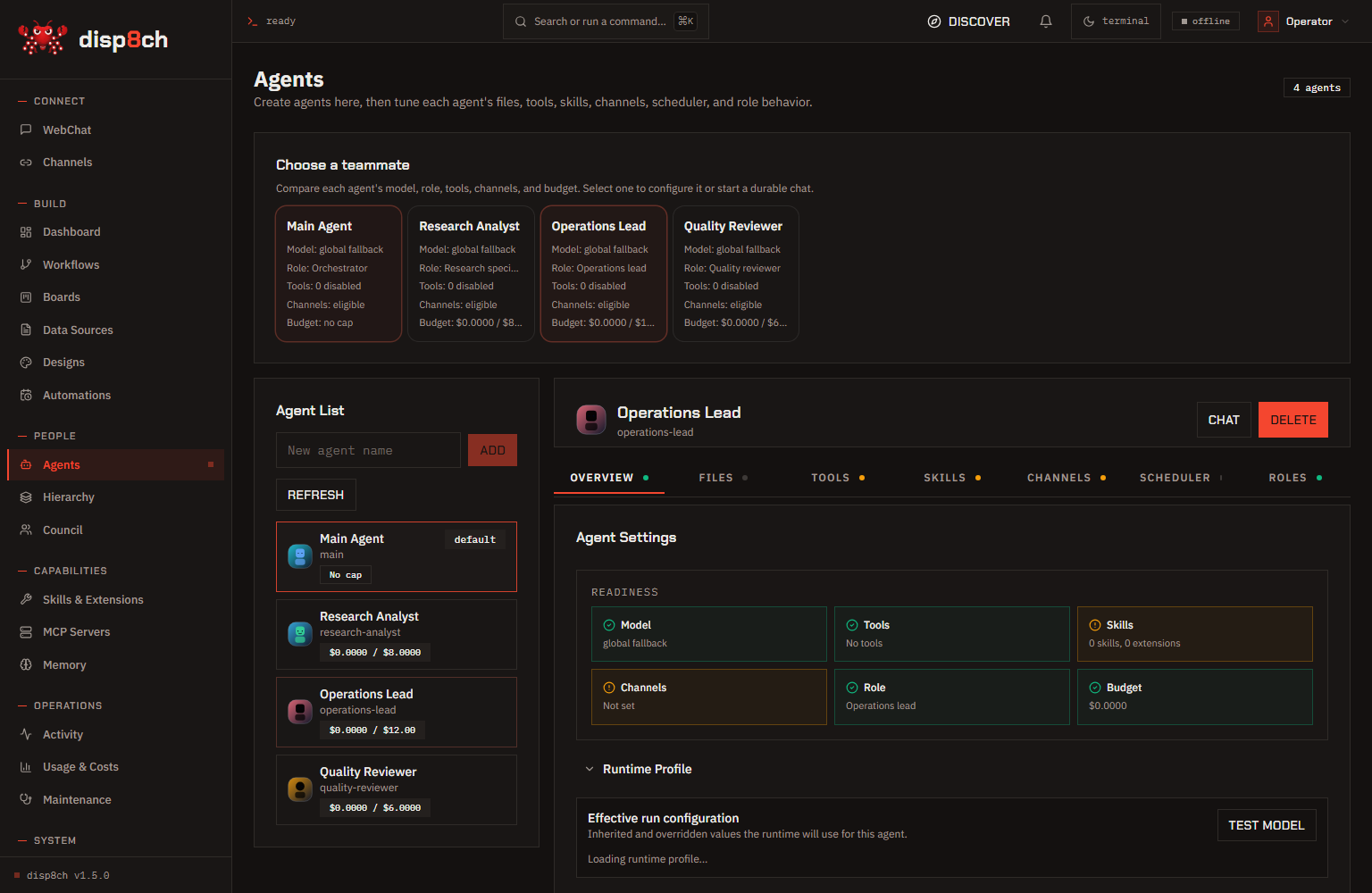Image resolution: width=1372 pixels, height=893 pixels.
Task: Click the TEST MODEL button
Action: pyautogui.click(x=1267, y=825)
